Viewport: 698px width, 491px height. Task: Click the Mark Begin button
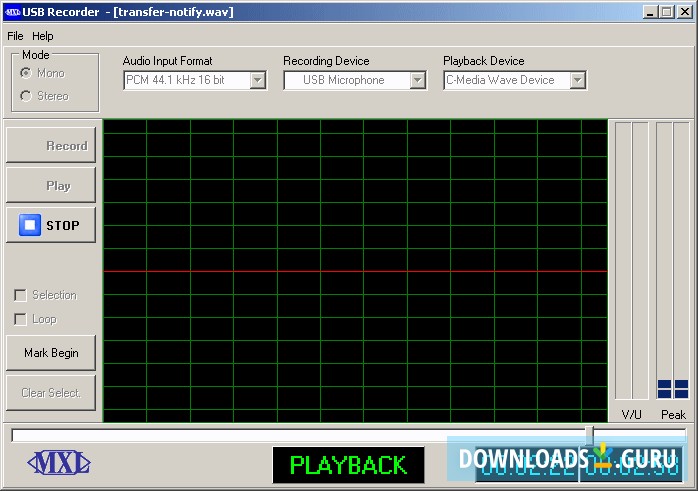[x=51, y=353]
